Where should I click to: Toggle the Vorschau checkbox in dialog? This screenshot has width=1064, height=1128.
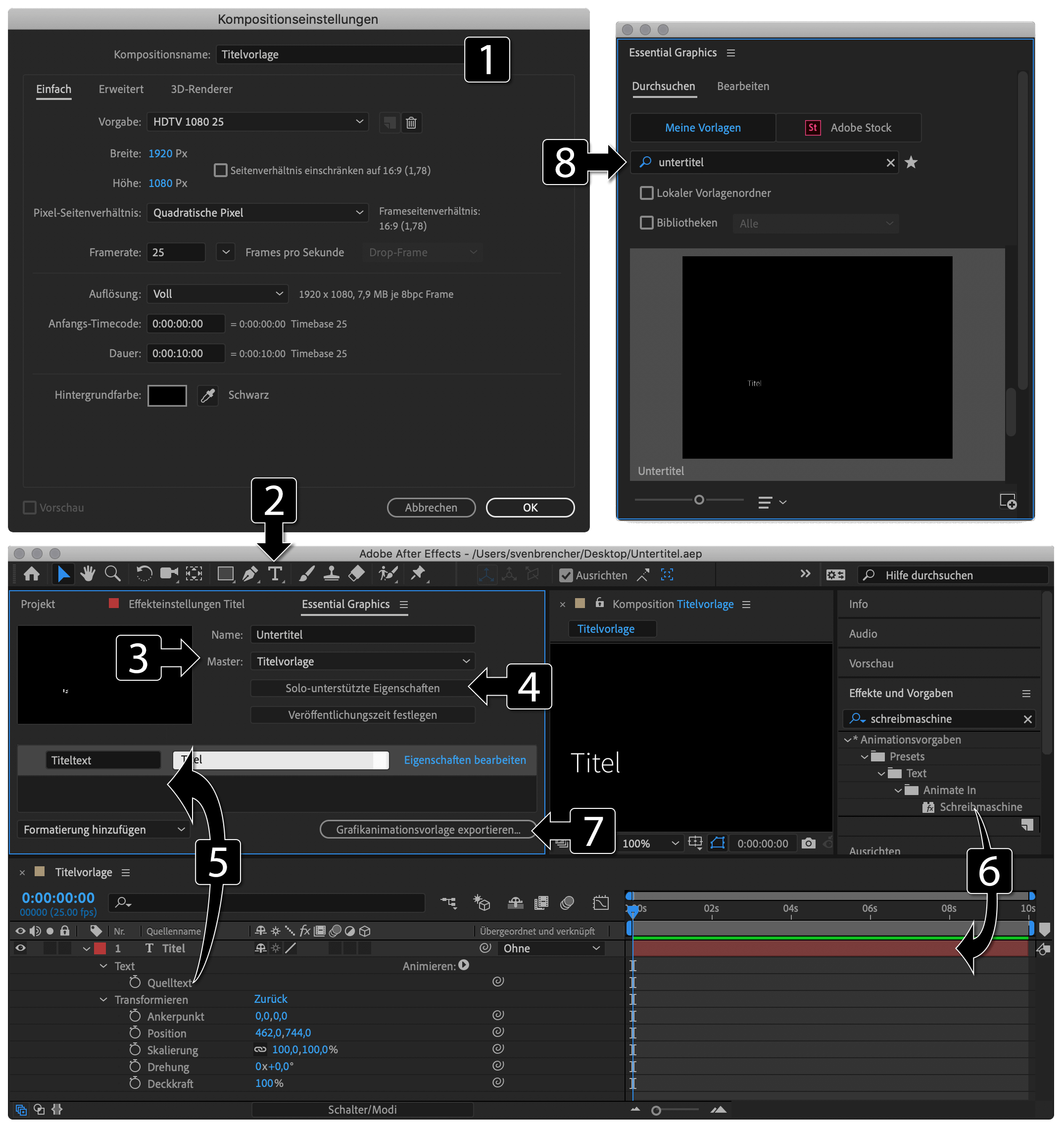click(30, 508)
